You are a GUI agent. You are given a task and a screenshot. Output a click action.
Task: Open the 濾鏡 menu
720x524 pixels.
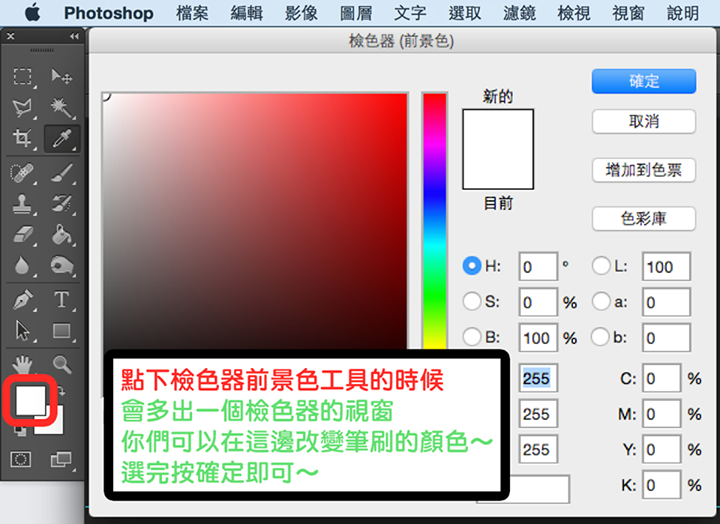point(519,13)
